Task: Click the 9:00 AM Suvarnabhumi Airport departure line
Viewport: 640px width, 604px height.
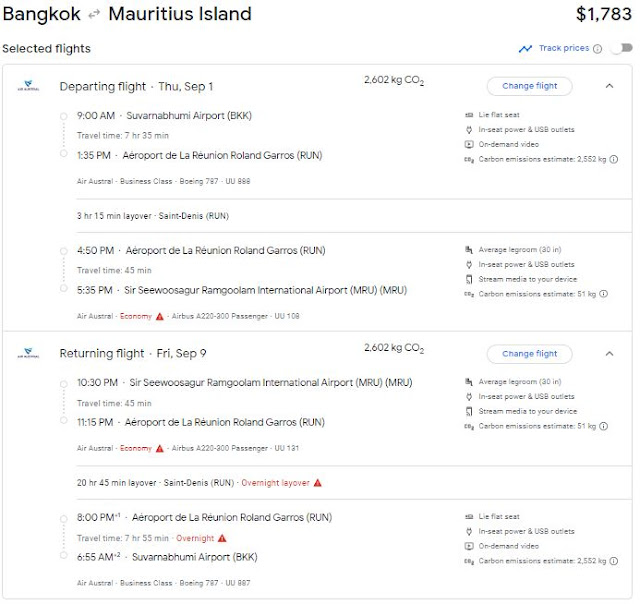Action: coord(164,116)
